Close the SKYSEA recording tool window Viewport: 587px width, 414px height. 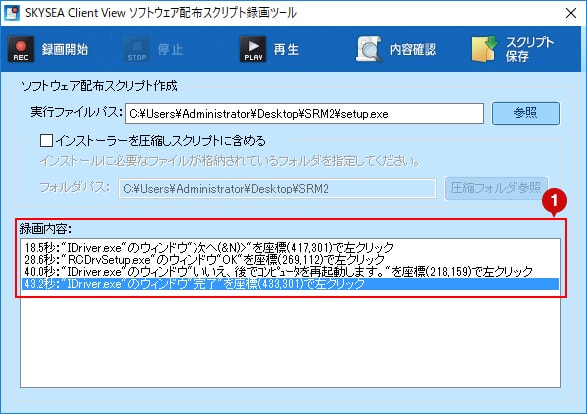571,13
